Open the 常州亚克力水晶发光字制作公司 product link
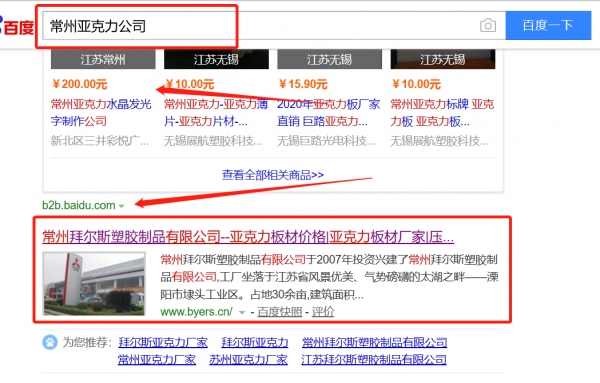600x383 pixels. [101, 112]
